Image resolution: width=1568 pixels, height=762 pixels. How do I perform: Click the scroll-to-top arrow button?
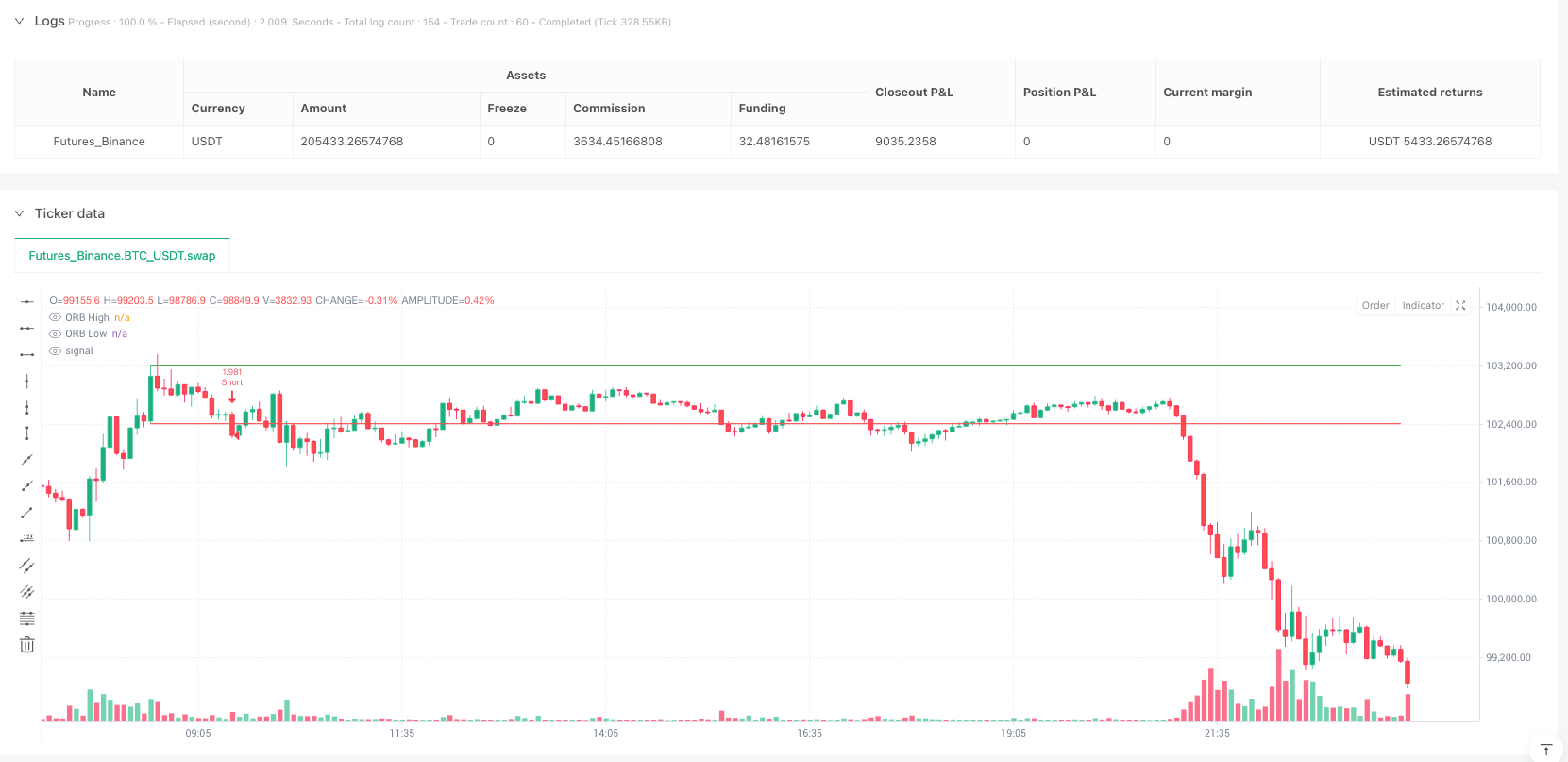1545,750
